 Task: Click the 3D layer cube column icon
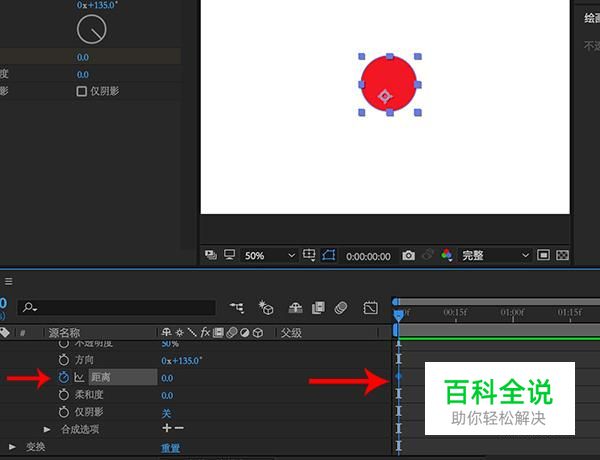[258, 333]
